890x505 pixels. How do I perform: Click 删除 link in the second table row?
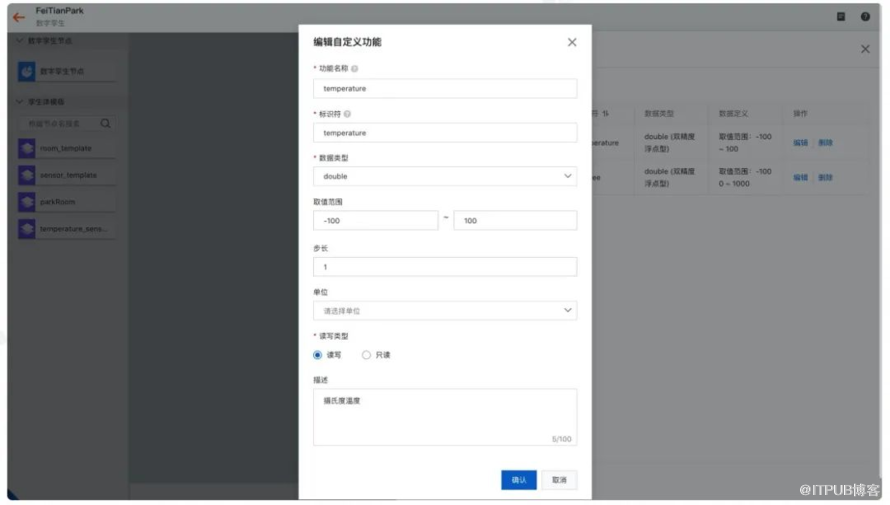pos(825,178)
